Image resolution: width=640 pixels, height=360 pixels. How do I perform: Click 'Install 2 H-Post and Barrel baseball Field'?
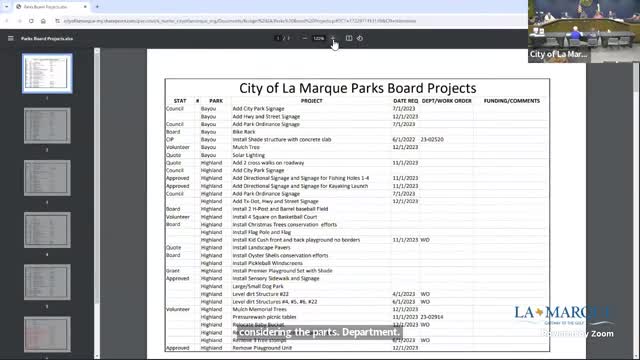point(280,209)
